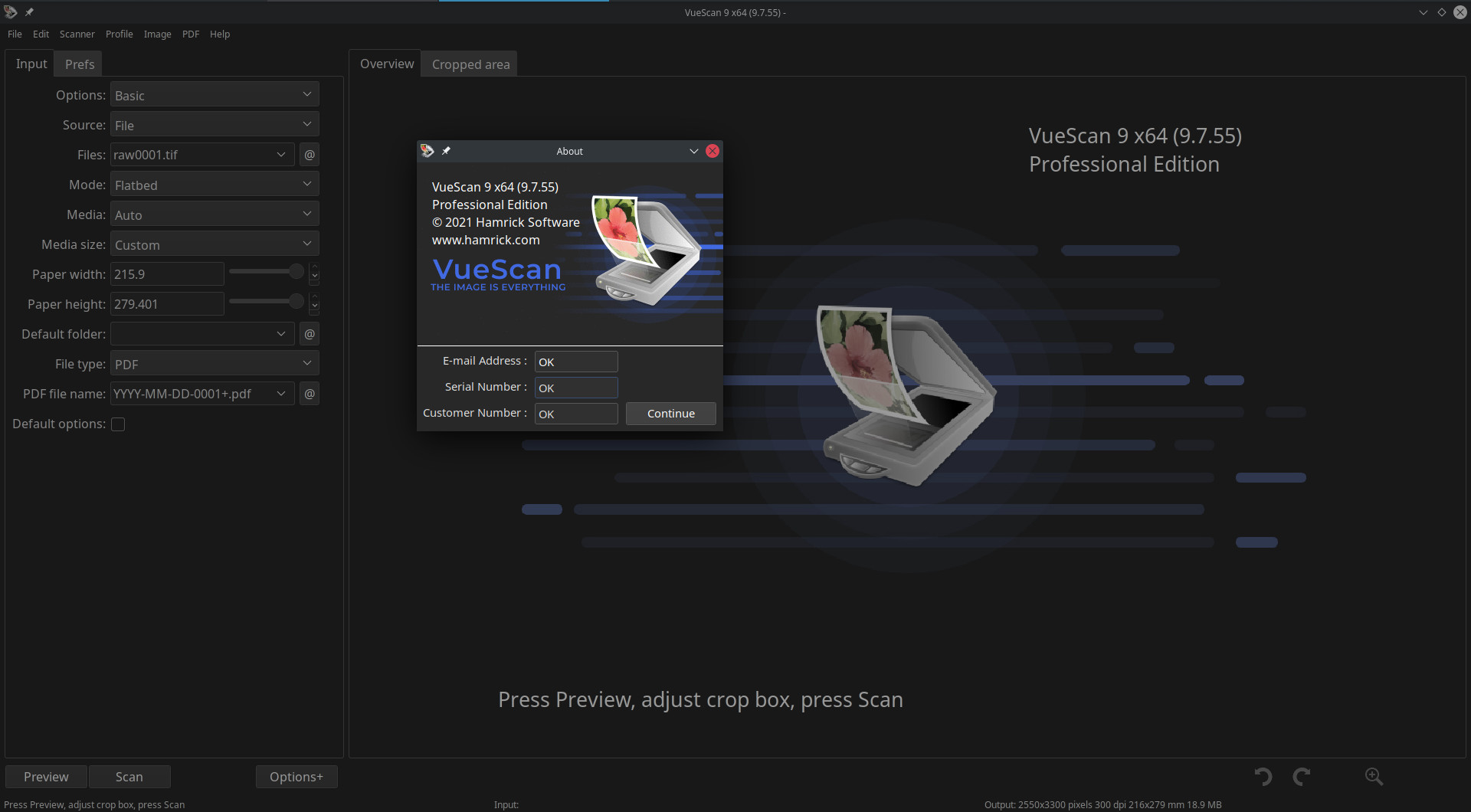1471x812 pixels.
Task: Click the Scan button
Action: (x=129, y=777)
